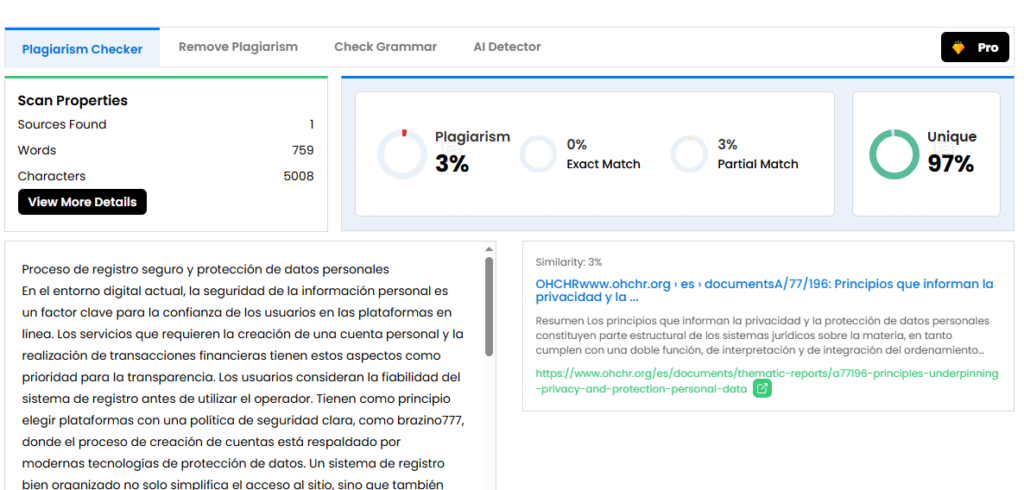Image resolution: width=1024 pixels, height=490 pixels.
Task: Select the AI Detector tab
Action: (507, 47)
